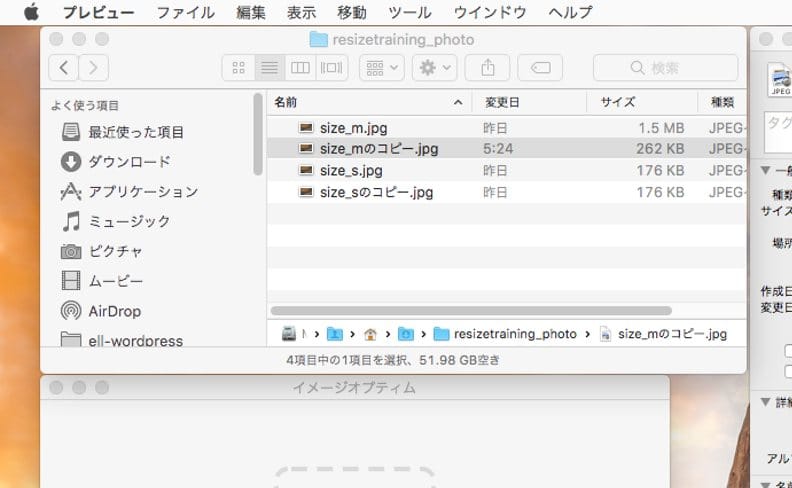Click the JPEG file icon in info window
The height and width of the screenshot is (488, 792).
pos(780,80)
